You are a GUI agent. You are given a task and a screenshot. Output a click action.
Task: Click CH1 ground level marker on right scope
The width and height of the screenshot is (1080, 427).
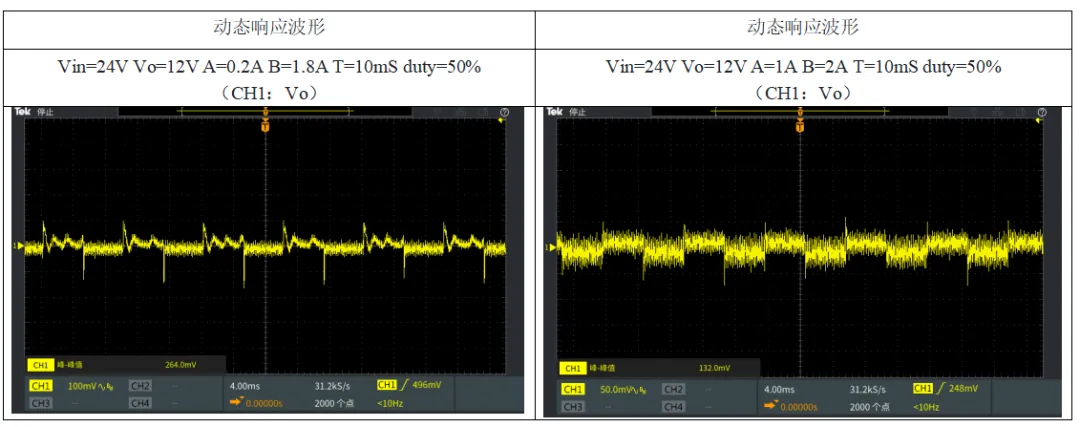pos(551,247)
